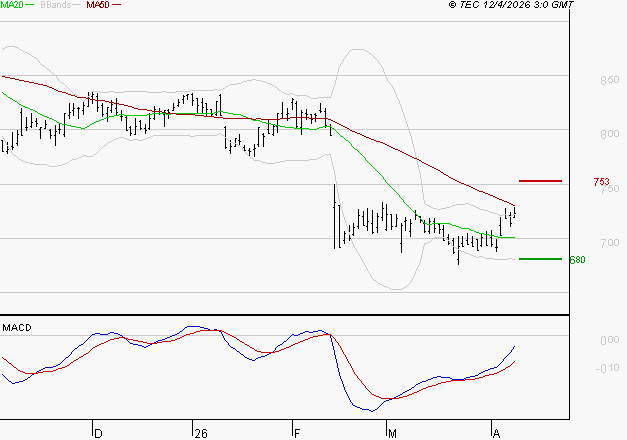Click the D month marker
This screenshot has width=627, height=440.
tap(98, 434)
